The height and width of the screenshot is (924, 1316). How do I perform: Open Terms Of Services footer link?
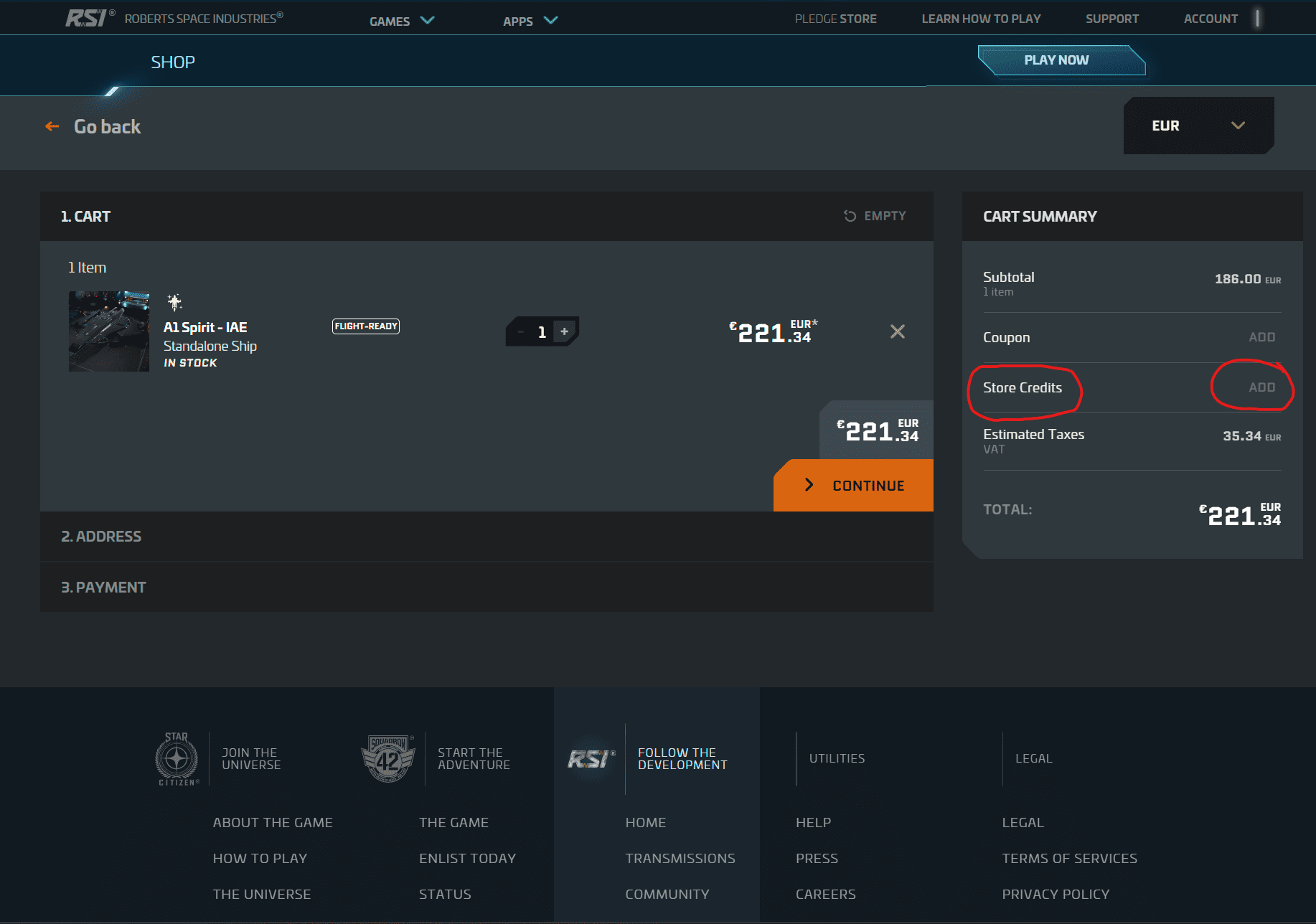pos(1069,859)
